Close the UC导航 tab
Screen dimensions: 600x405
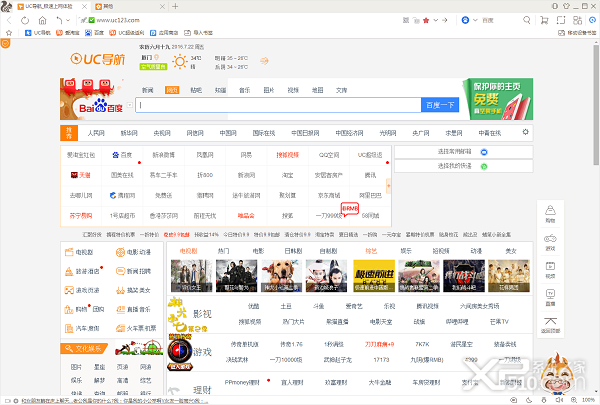click(x=84, y=7)
